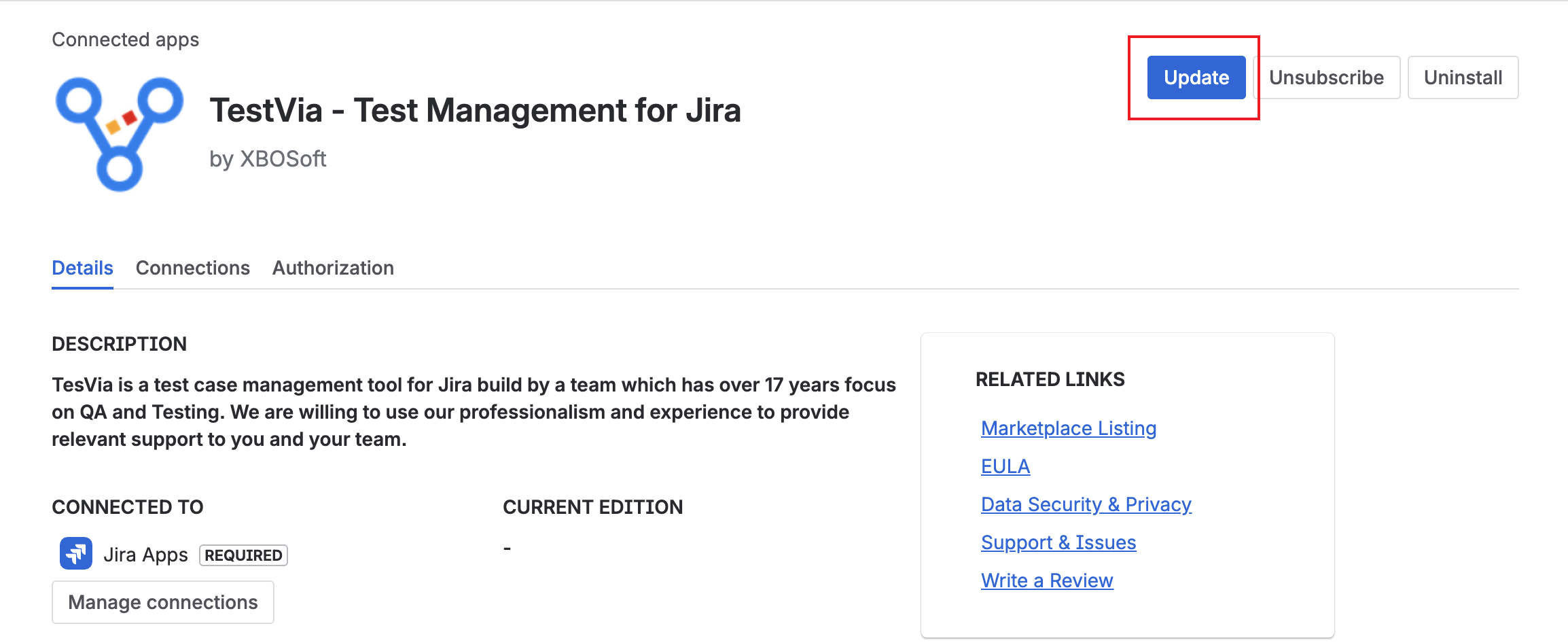The image size is (1568, 643).
Task: Open Data Security & Privacy link
Action: [x=1086, y=504]
